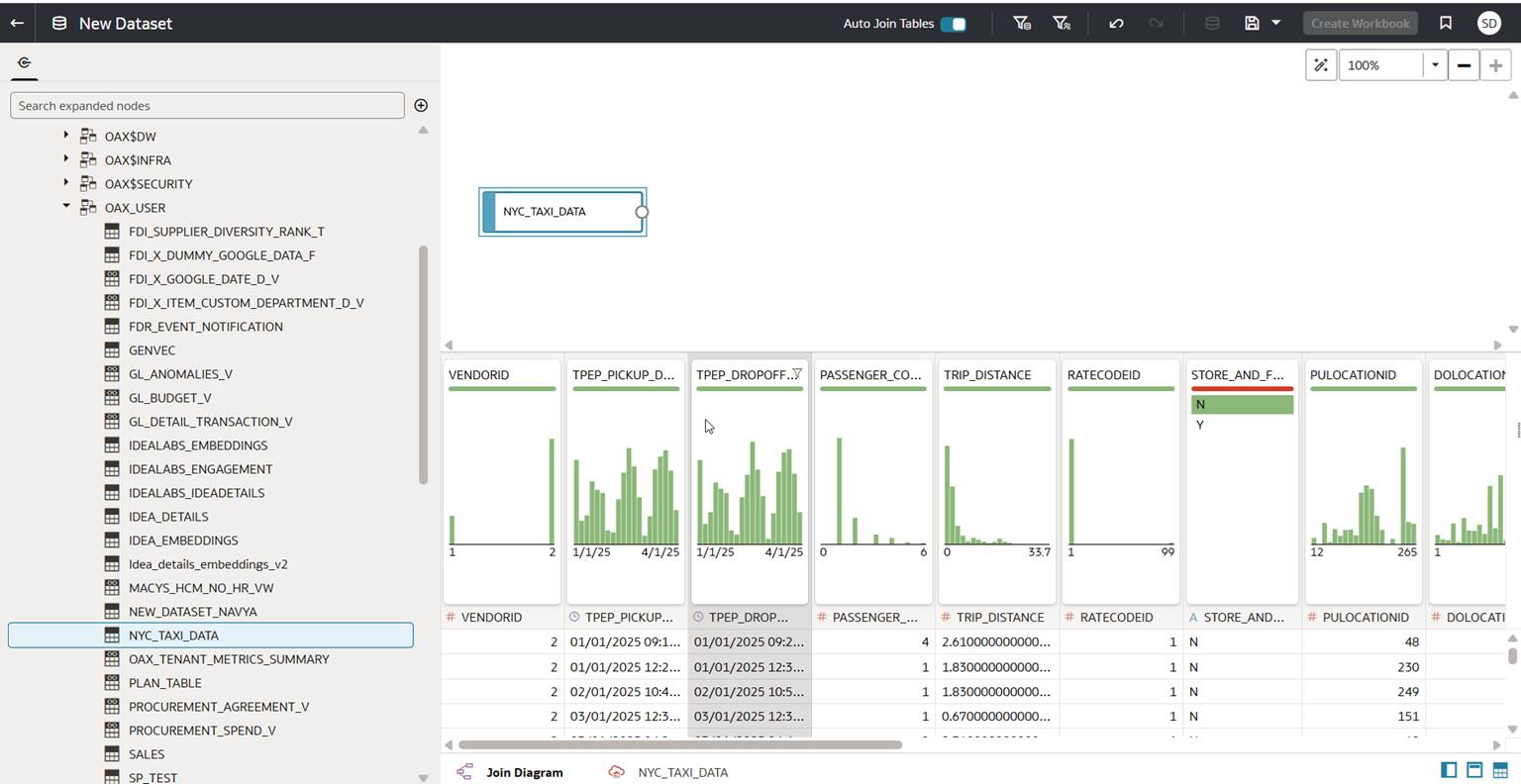Collapse the OAX_USER schema
Image resolution: width=1521 pixels, height=784 pixels.
pyautogui.click(x=66, y=206)
